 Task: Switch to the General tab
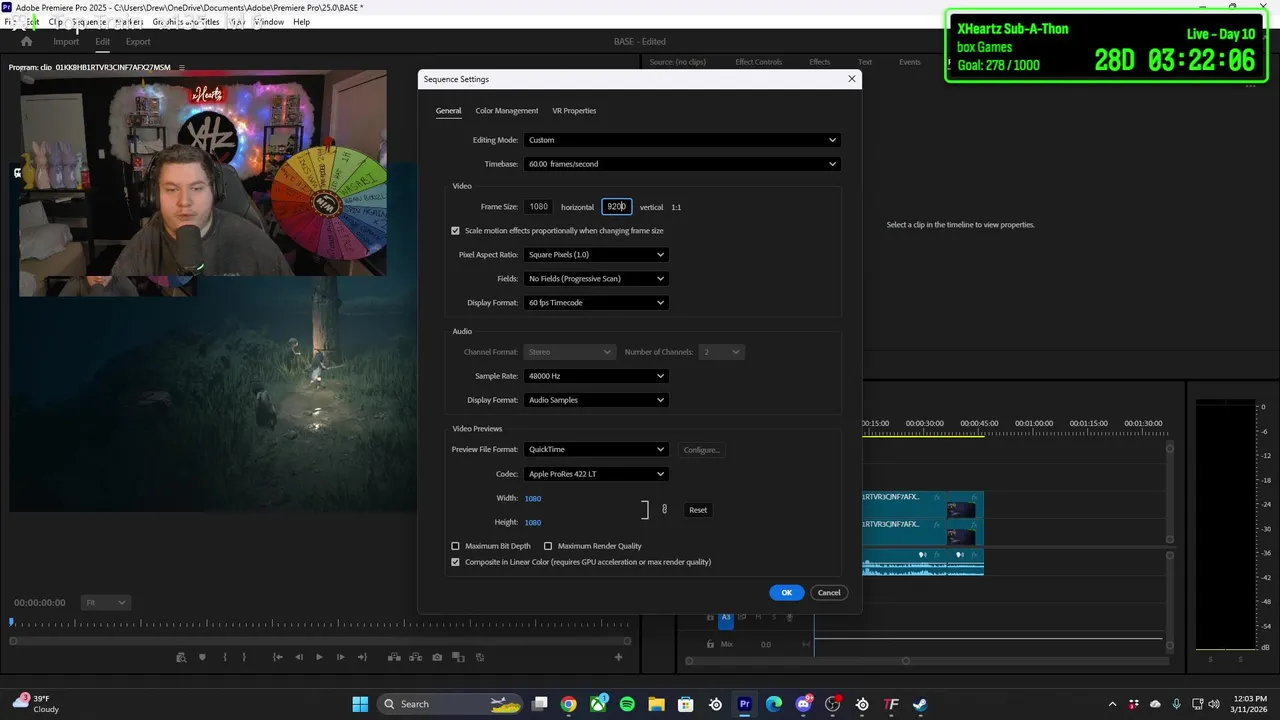click(448, 111)
